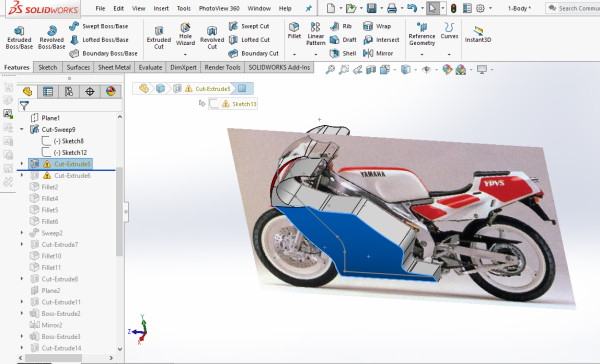This screenshot has width=600, height=364.
Task: Open the Hole Wizard tool
Action: point(185,34)
